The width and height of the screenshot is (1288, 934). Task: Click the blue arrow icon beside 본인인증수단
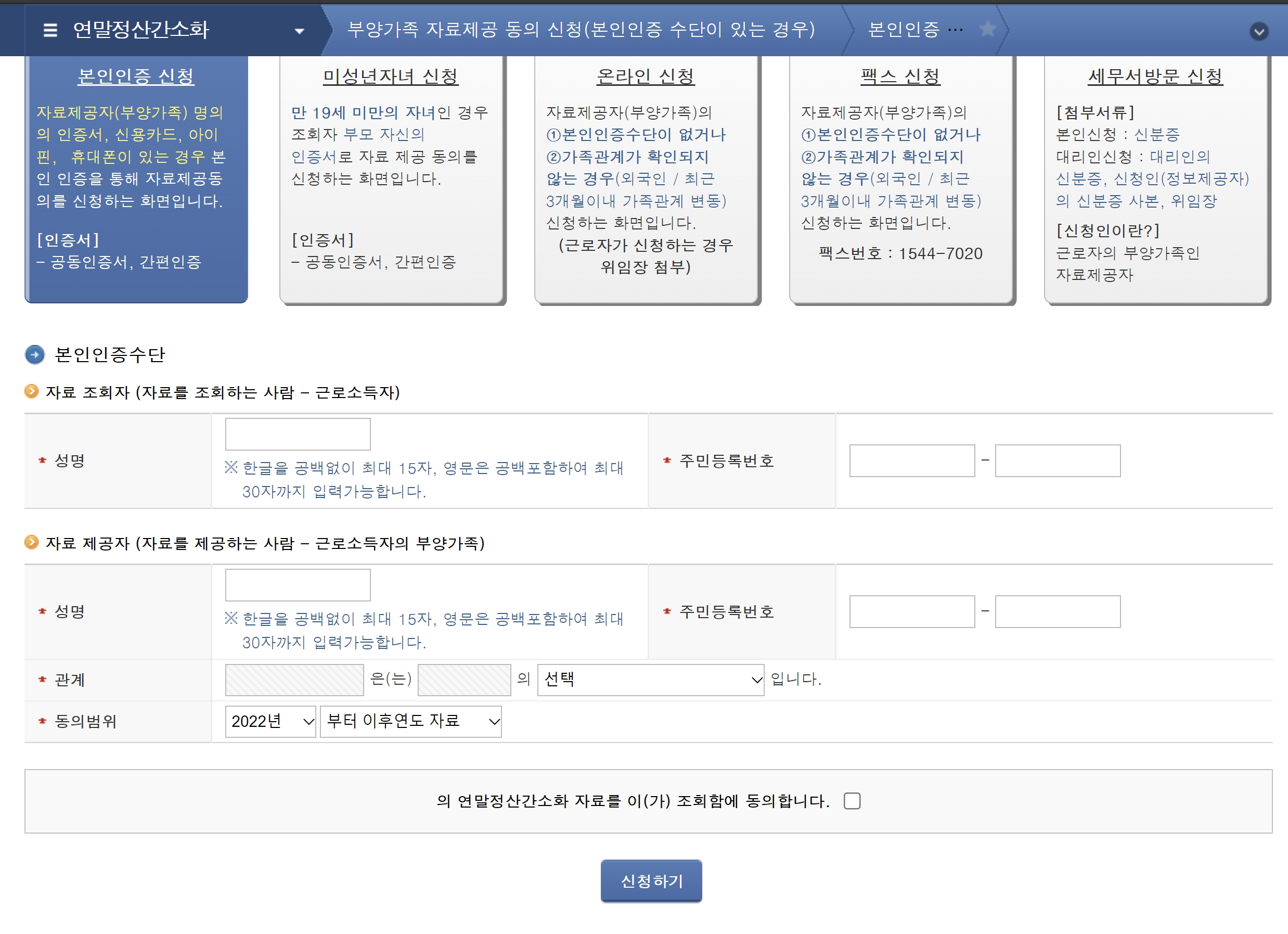click(x=35, y=354)
